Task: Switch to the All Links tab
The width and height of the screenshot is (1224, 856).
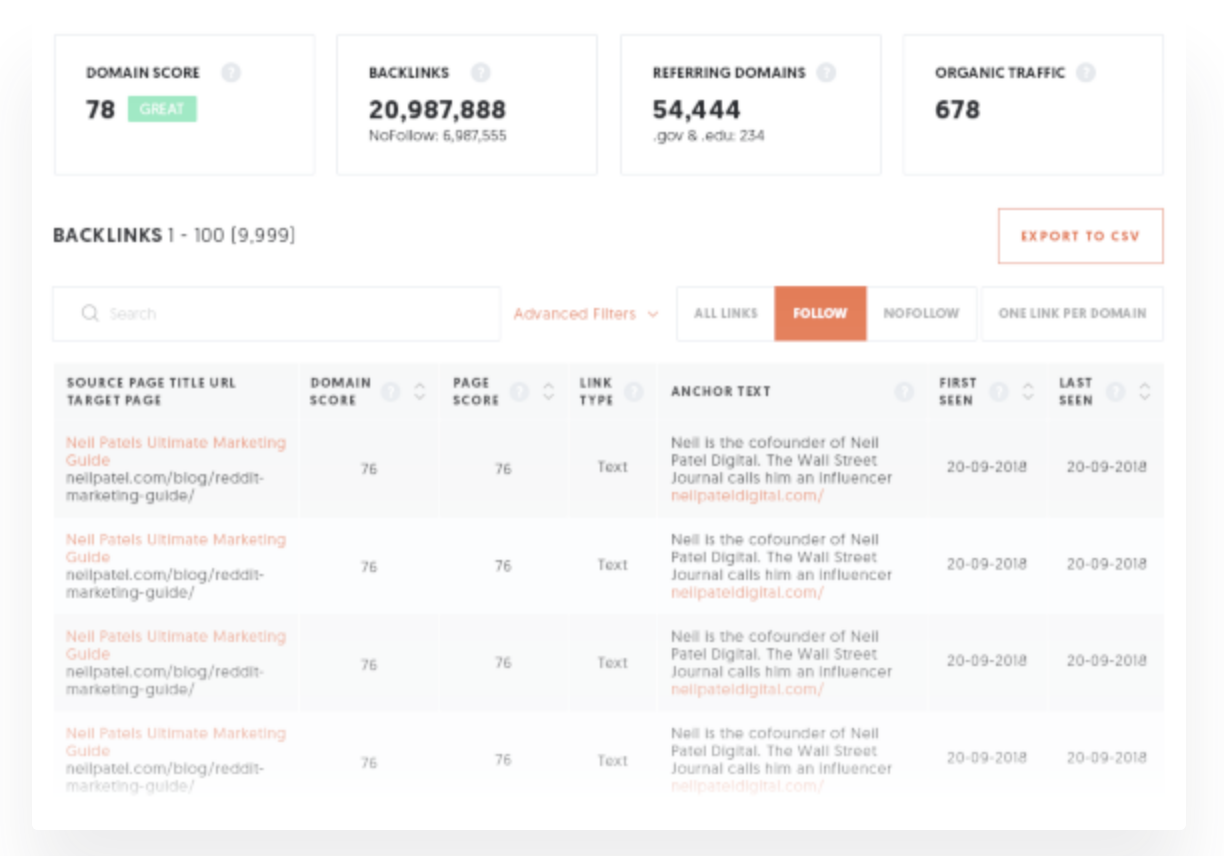Action: tap(726, 314)
